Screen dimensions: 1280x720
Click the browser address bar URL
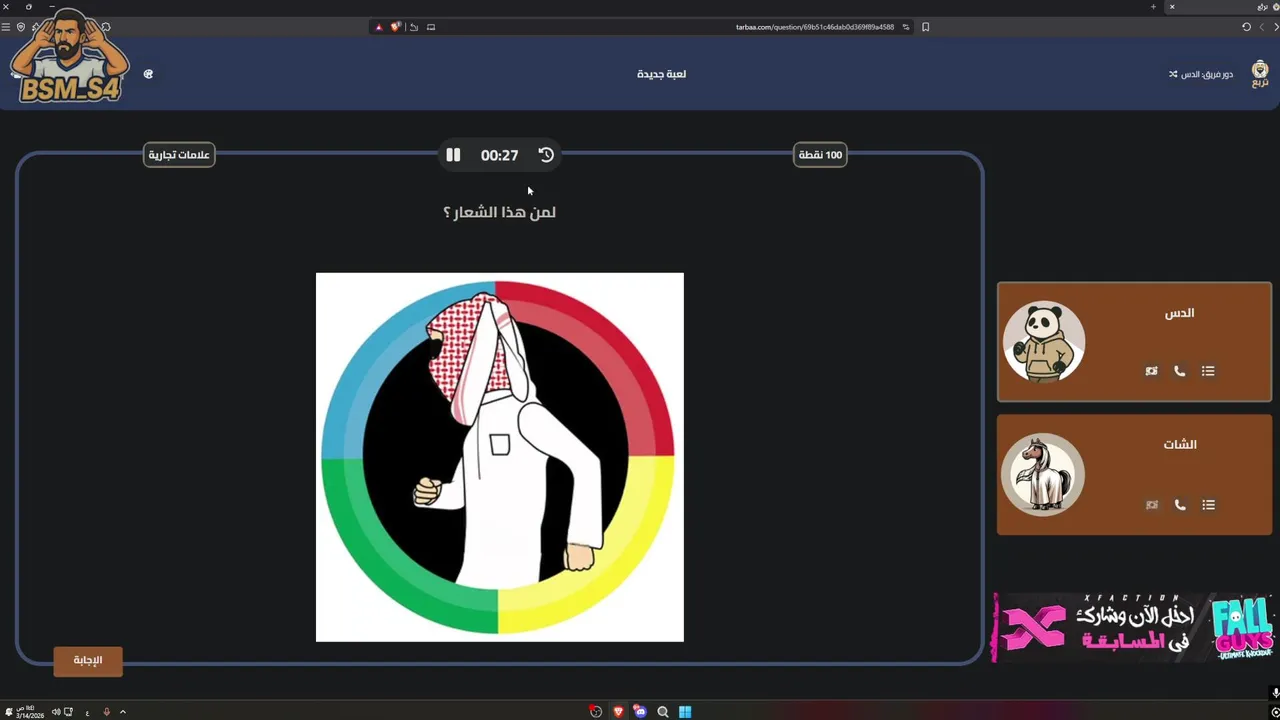click(x=814, y=27)
